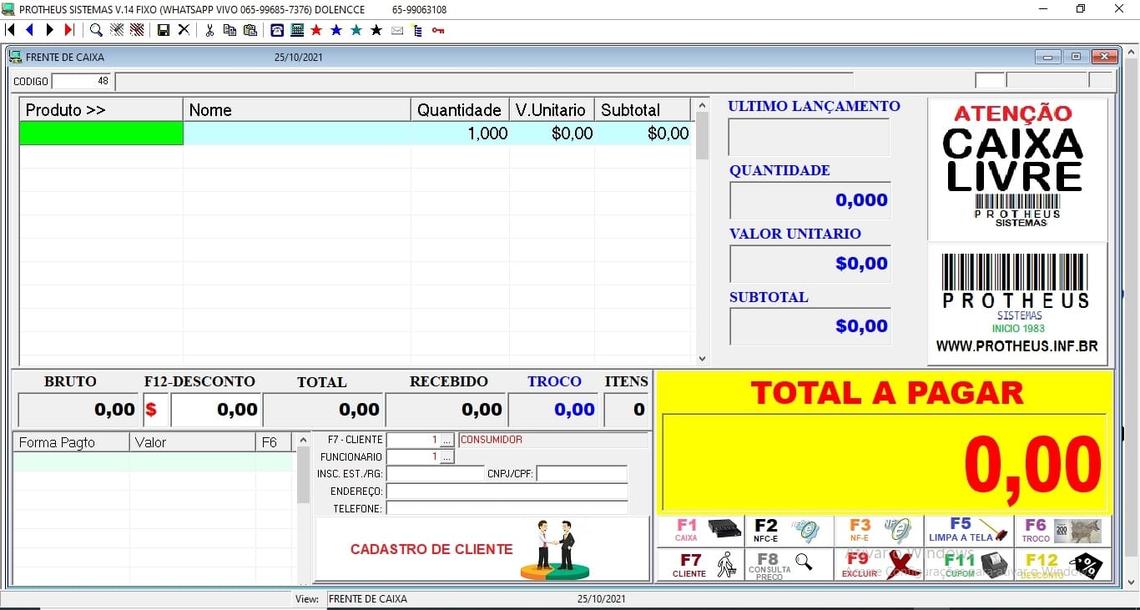Click the Telefone input field
The width and height of the screenshot is (1140, 610).
pos(507,508)
